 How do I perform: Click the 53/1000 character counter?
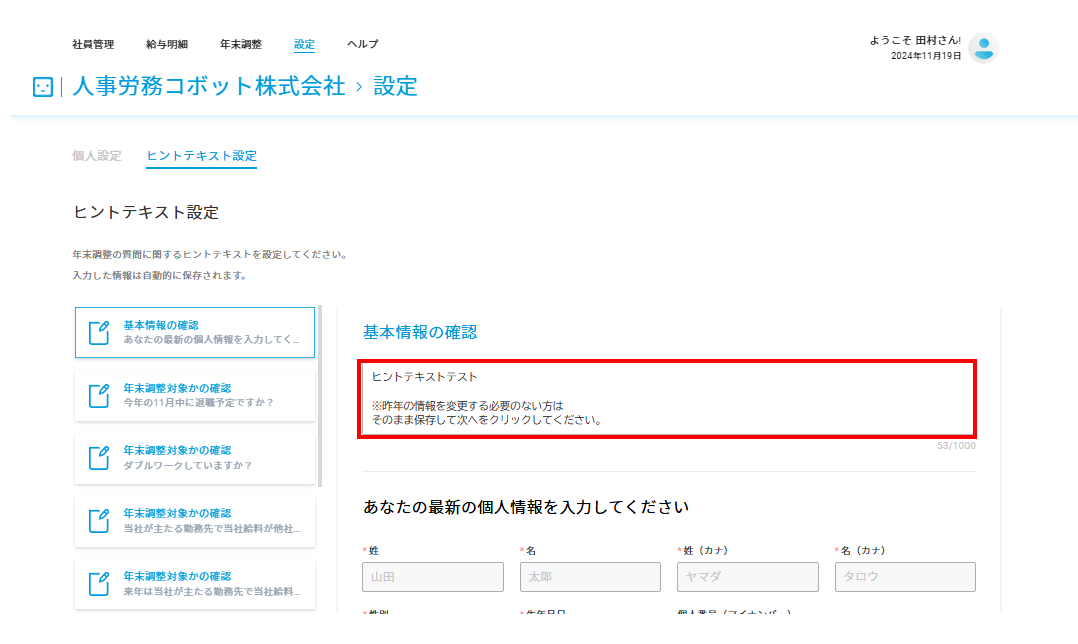click(956, 446)
